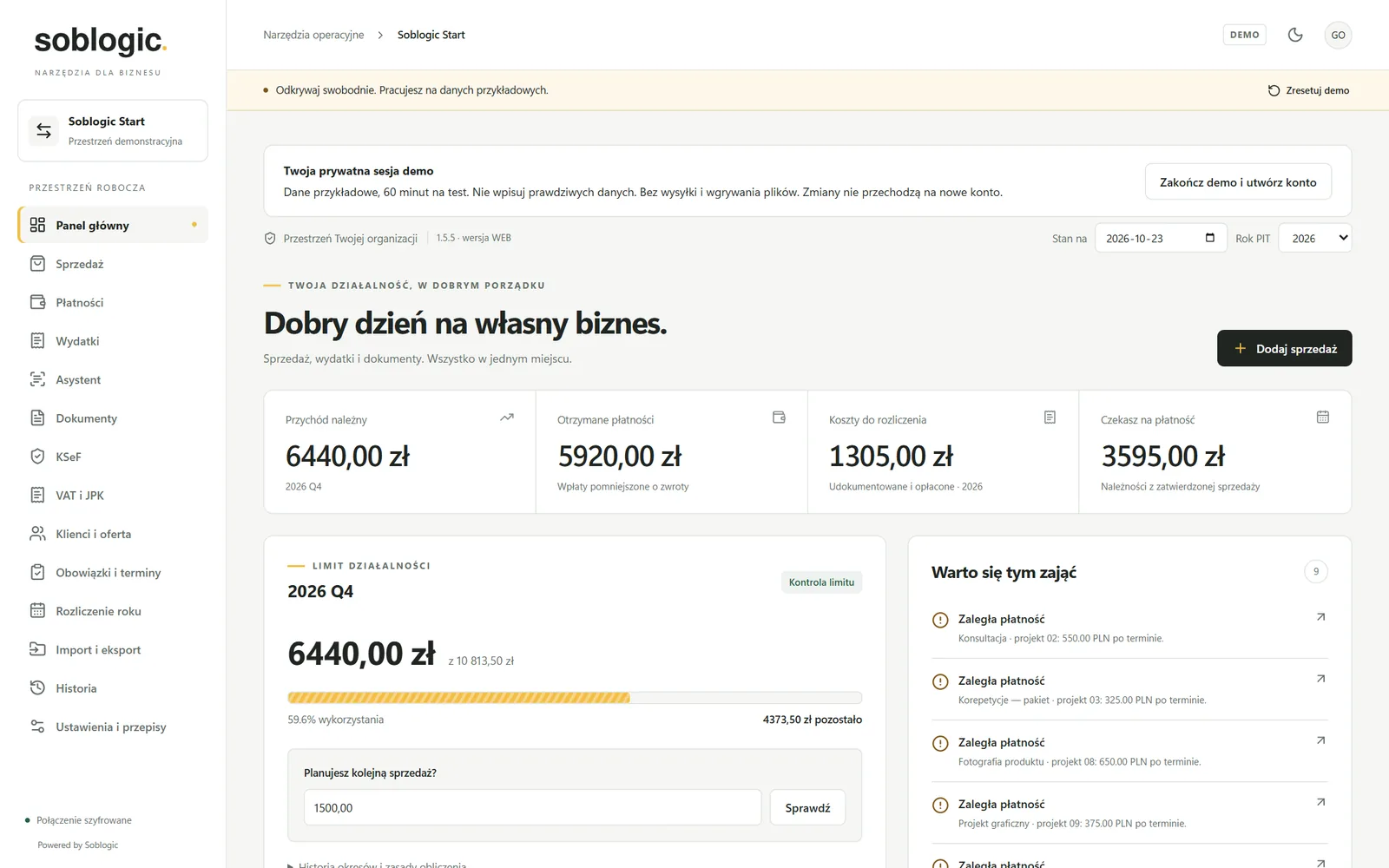Click the Historia clock icon in the sidebar

point(37,688)
